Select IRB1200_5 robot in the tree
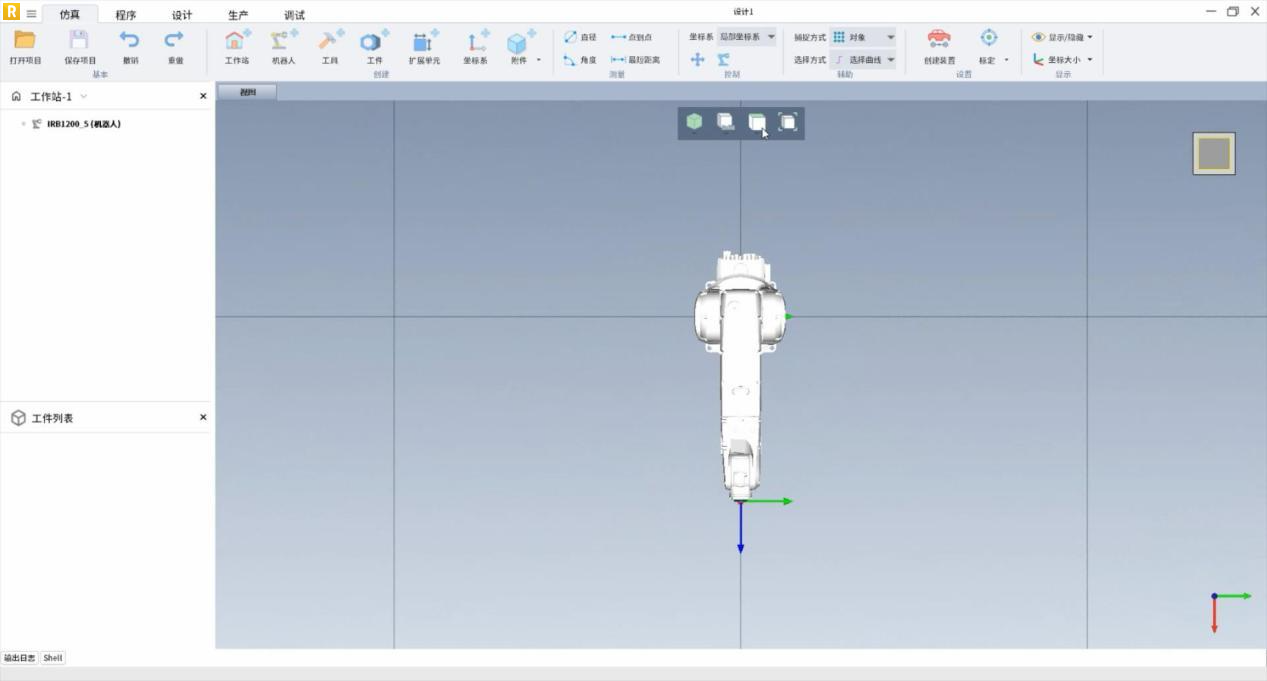Image resolution: width=1267 pixels, height=681 pixels. tap(83, 124)
